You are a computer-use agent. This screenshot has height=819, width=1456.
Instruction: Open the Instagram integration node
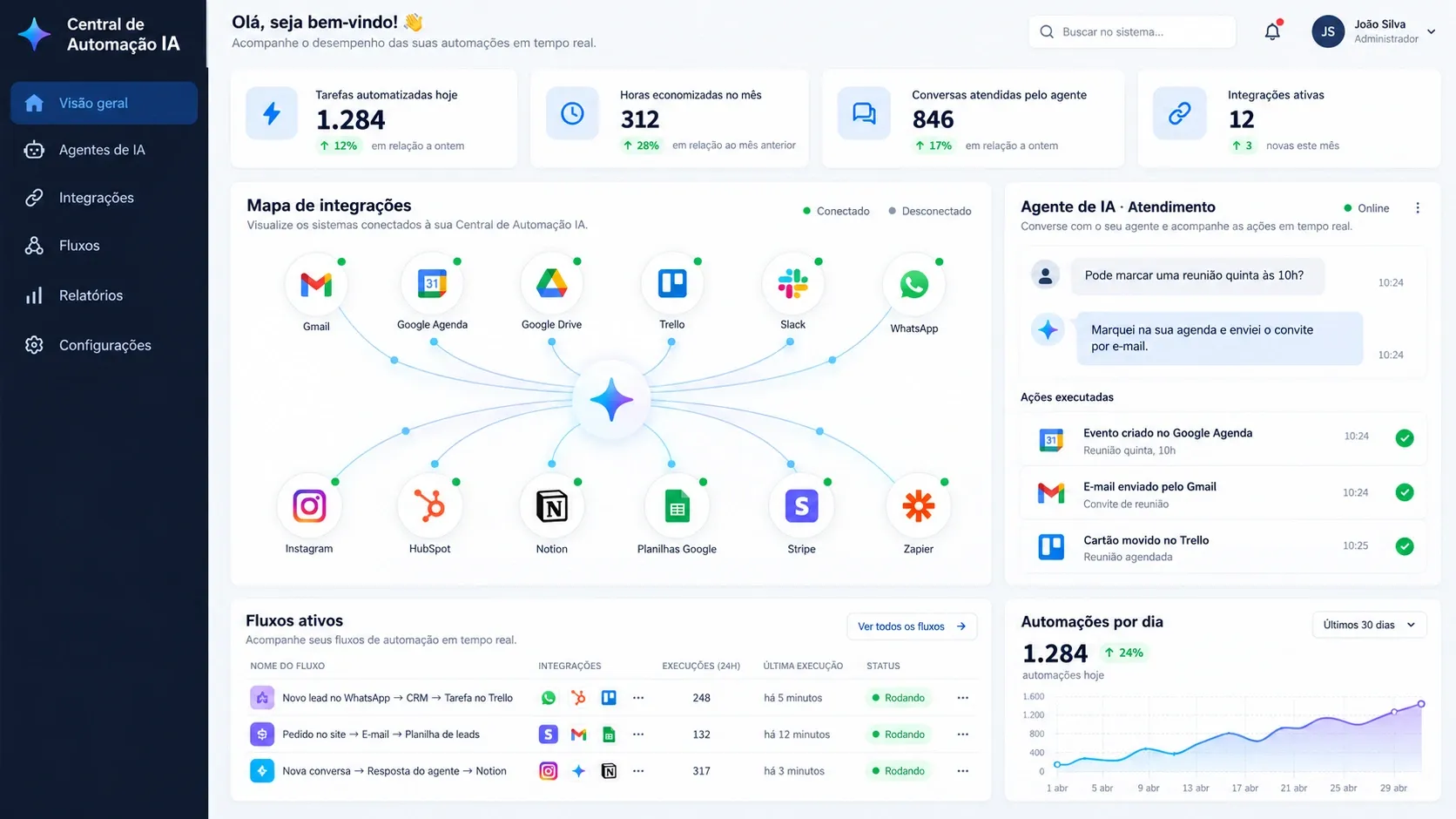pos(309,505)
